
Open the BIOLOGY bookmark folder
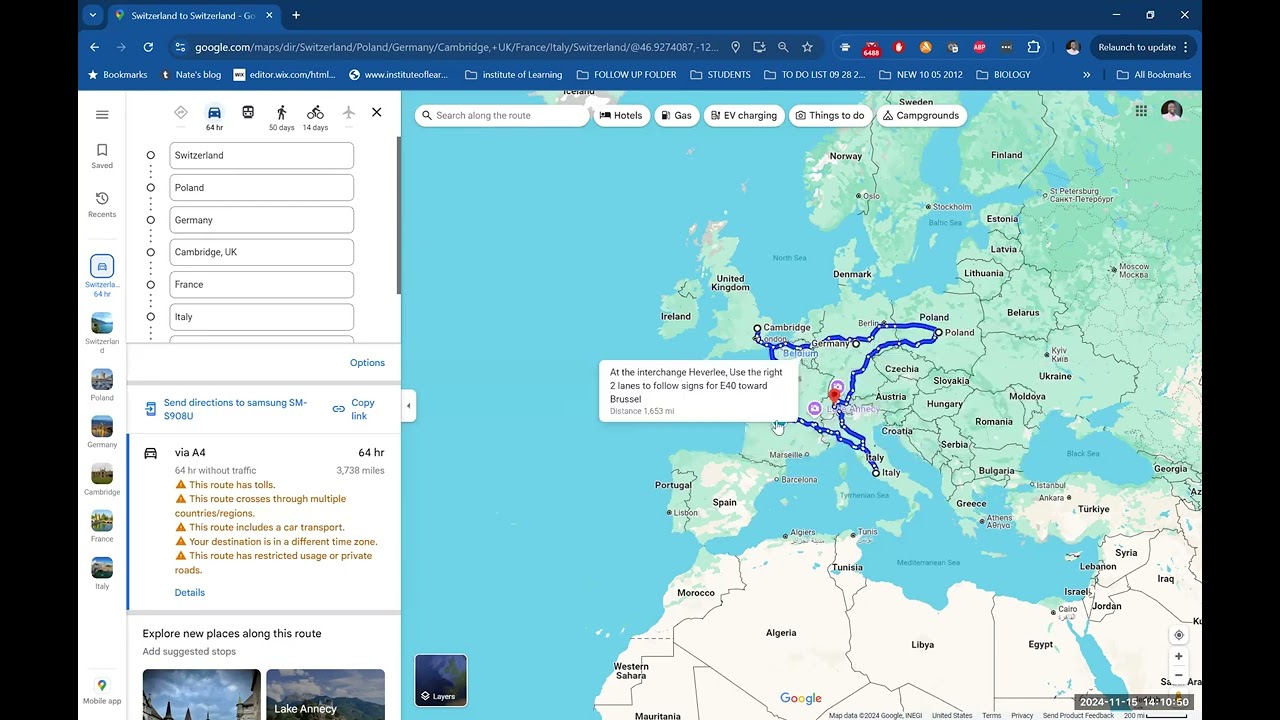click(x=1004, y=75)
